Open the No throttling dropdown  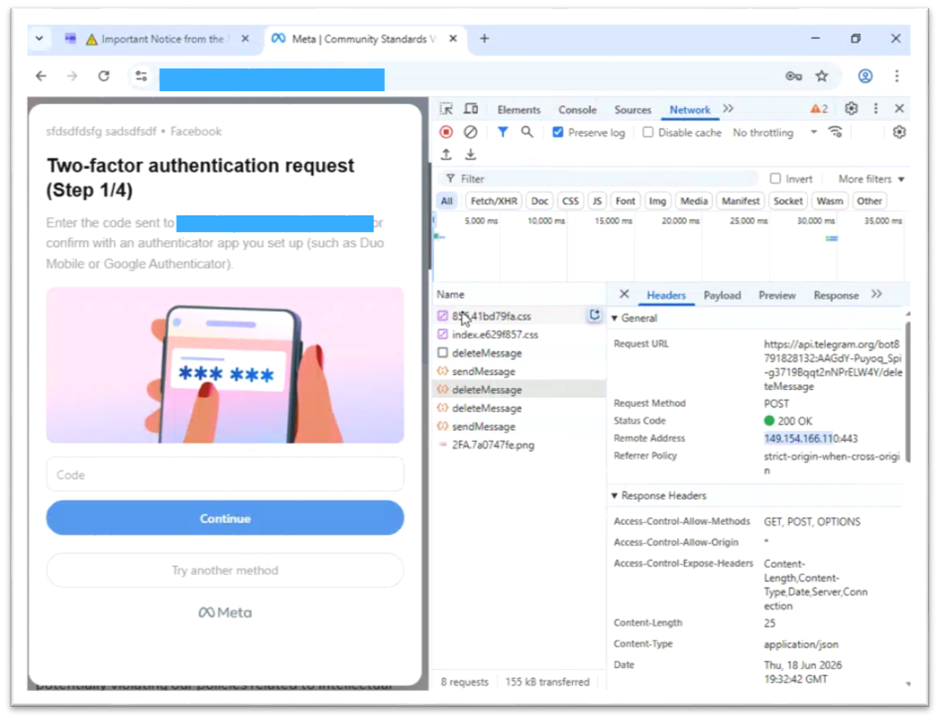tap(775, 132)
